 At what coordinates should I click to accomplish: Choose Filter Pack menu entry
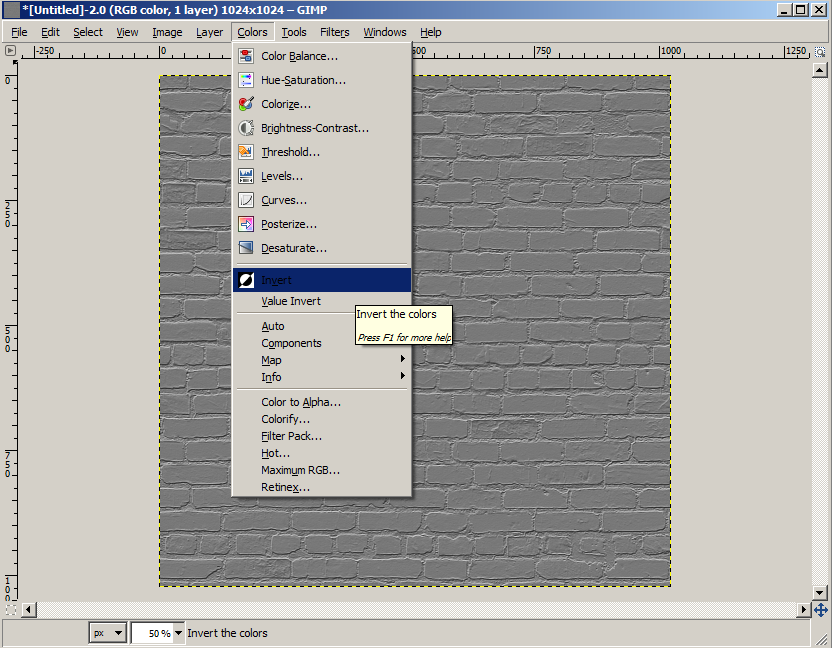coord(322,436)
